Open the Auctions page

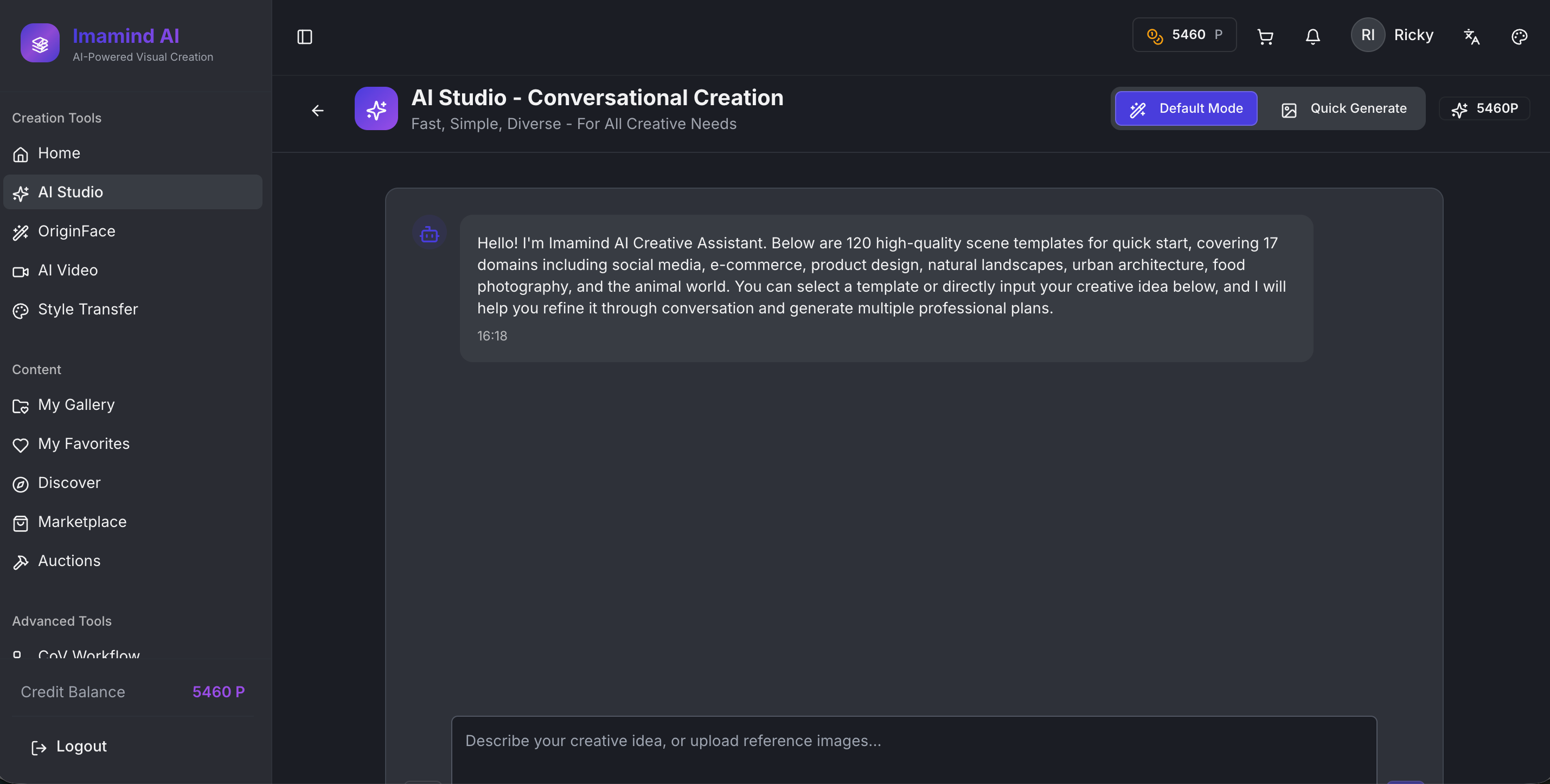point(69,561)
